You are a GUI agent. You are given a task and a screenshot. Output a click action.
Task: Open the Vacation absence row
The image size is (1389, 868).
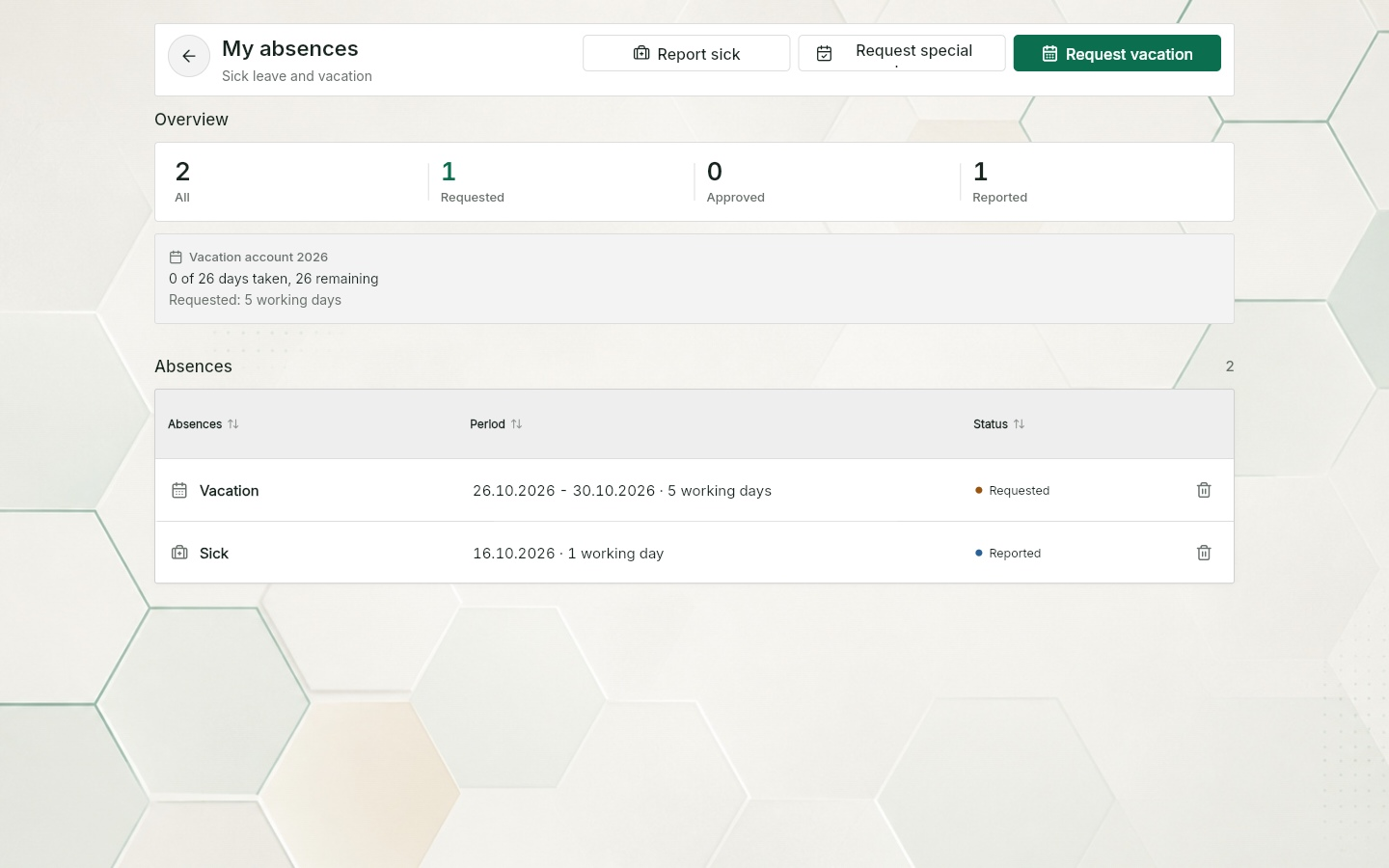(694, 490)
